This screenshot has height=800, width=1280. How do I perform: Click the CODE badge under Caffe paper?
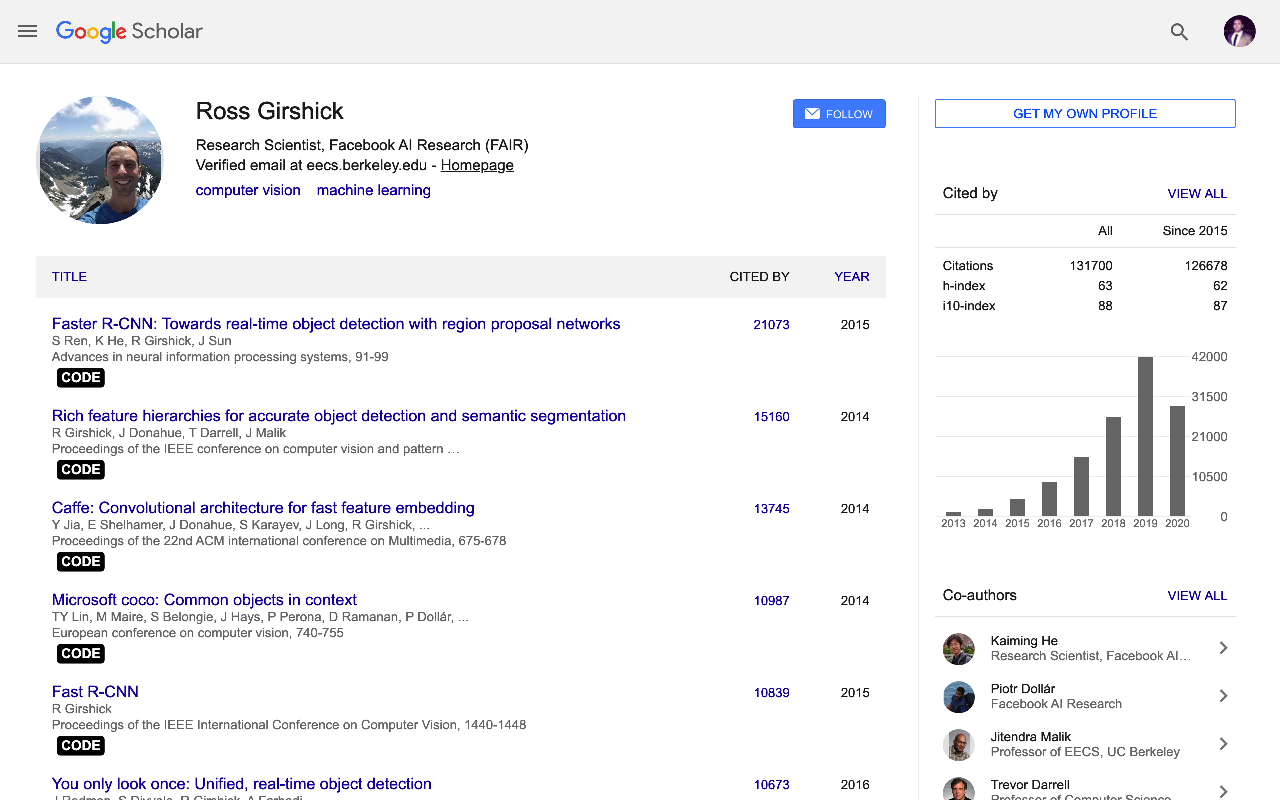tap(81, 562)
